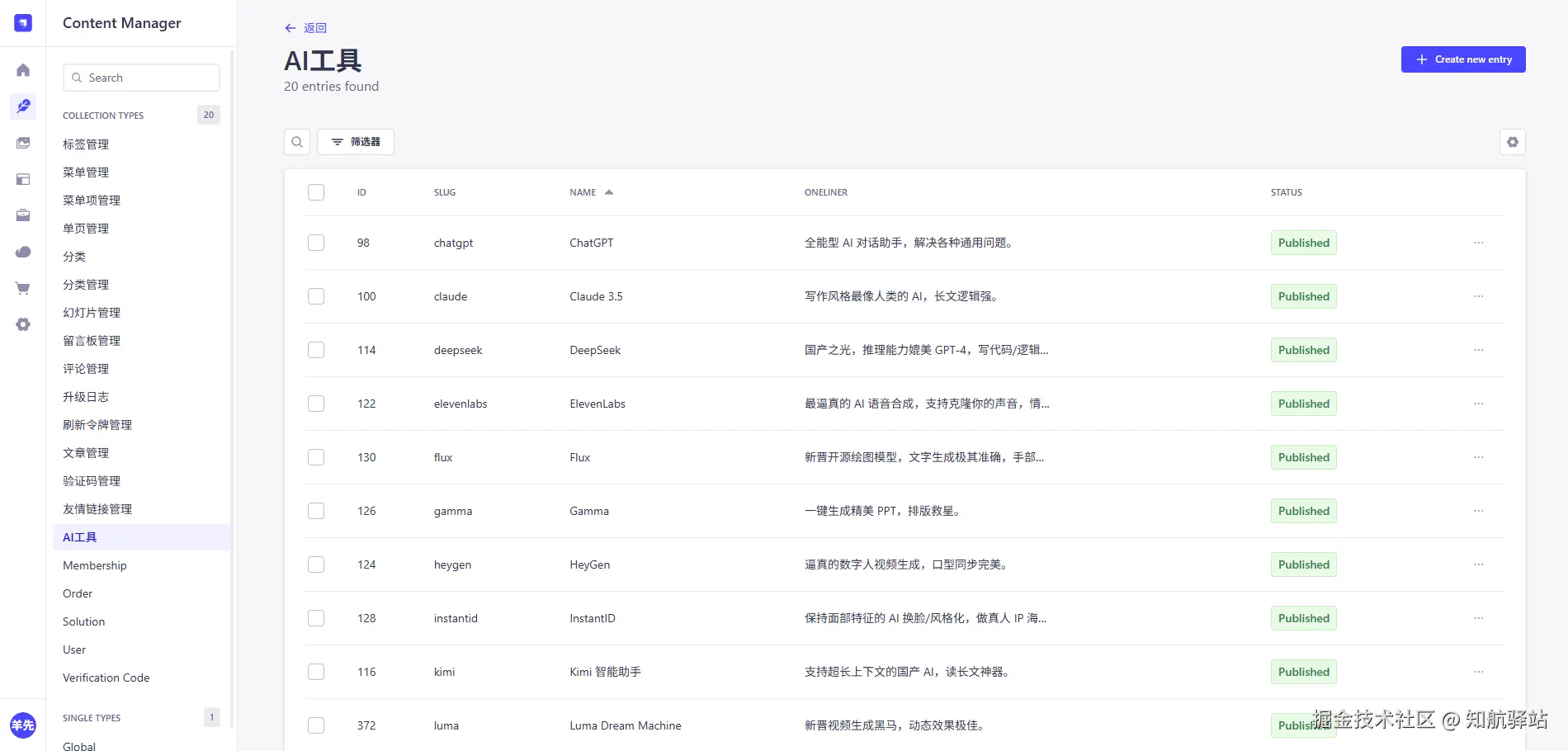Screen dimensions: 1568x751
Task: Select the DeepSeek row checkbox
Action: coord(316,350)
